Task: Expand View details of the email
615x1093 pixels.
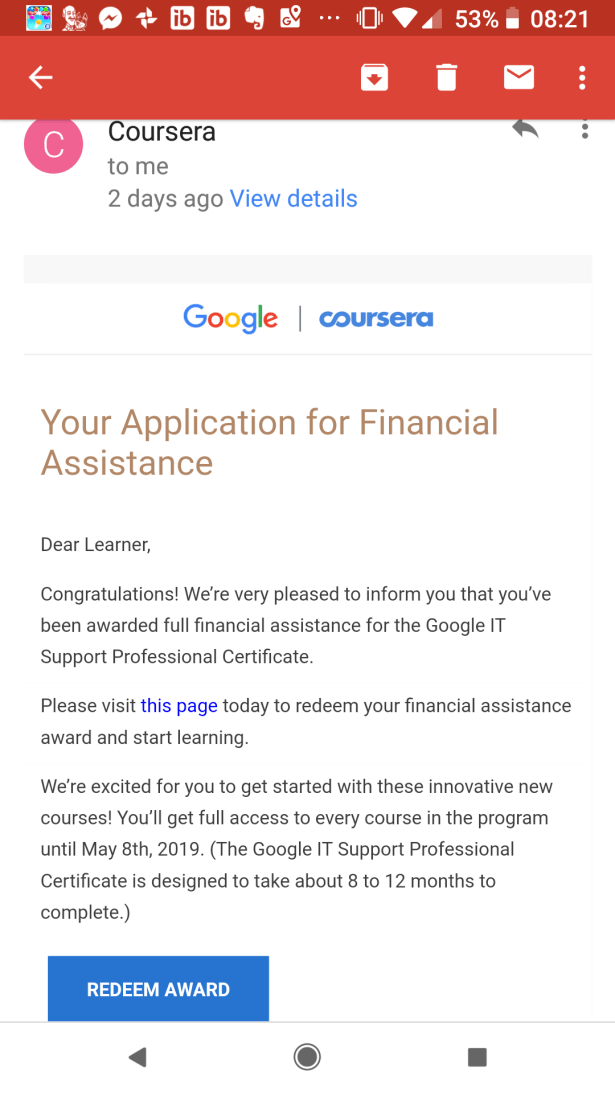Action: (293, 199)
